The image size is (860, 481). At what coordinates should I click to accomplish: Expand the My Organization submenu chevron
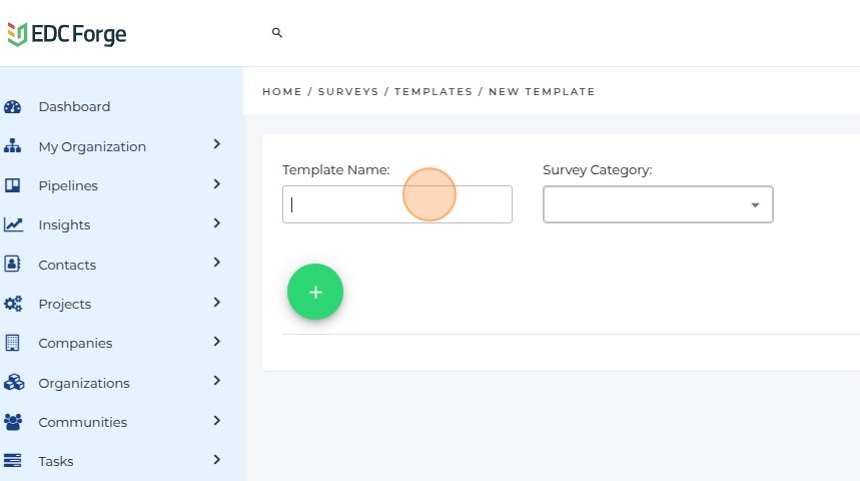point(217,145)
